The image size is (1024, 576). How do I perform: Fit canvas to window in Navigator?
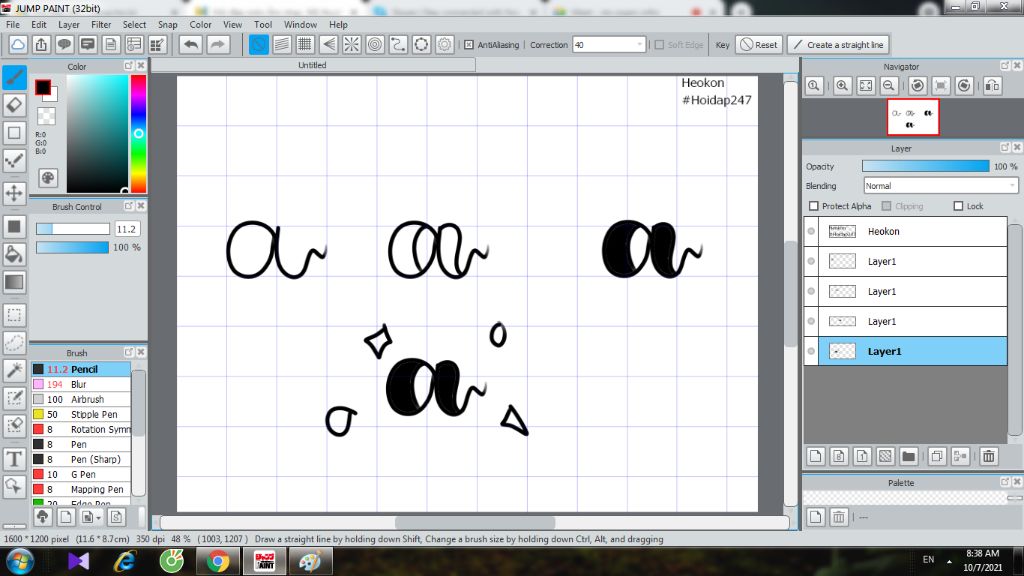tap(865, 86)
